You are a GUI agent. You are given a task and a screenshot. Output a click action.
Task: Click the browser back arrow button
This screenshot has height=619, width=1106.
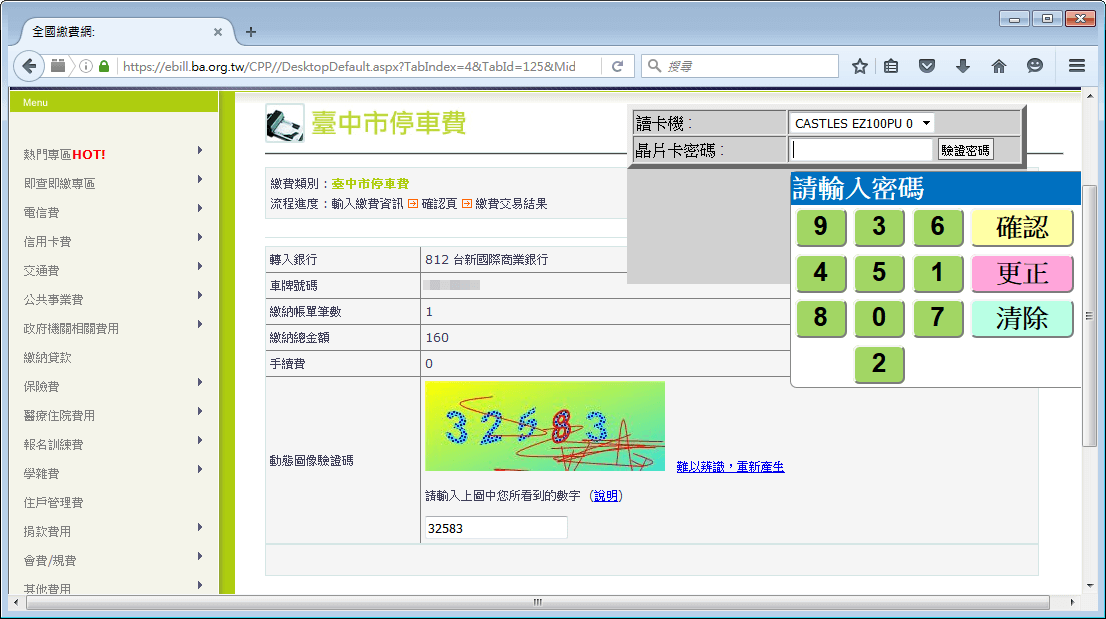tap(30, 66)
